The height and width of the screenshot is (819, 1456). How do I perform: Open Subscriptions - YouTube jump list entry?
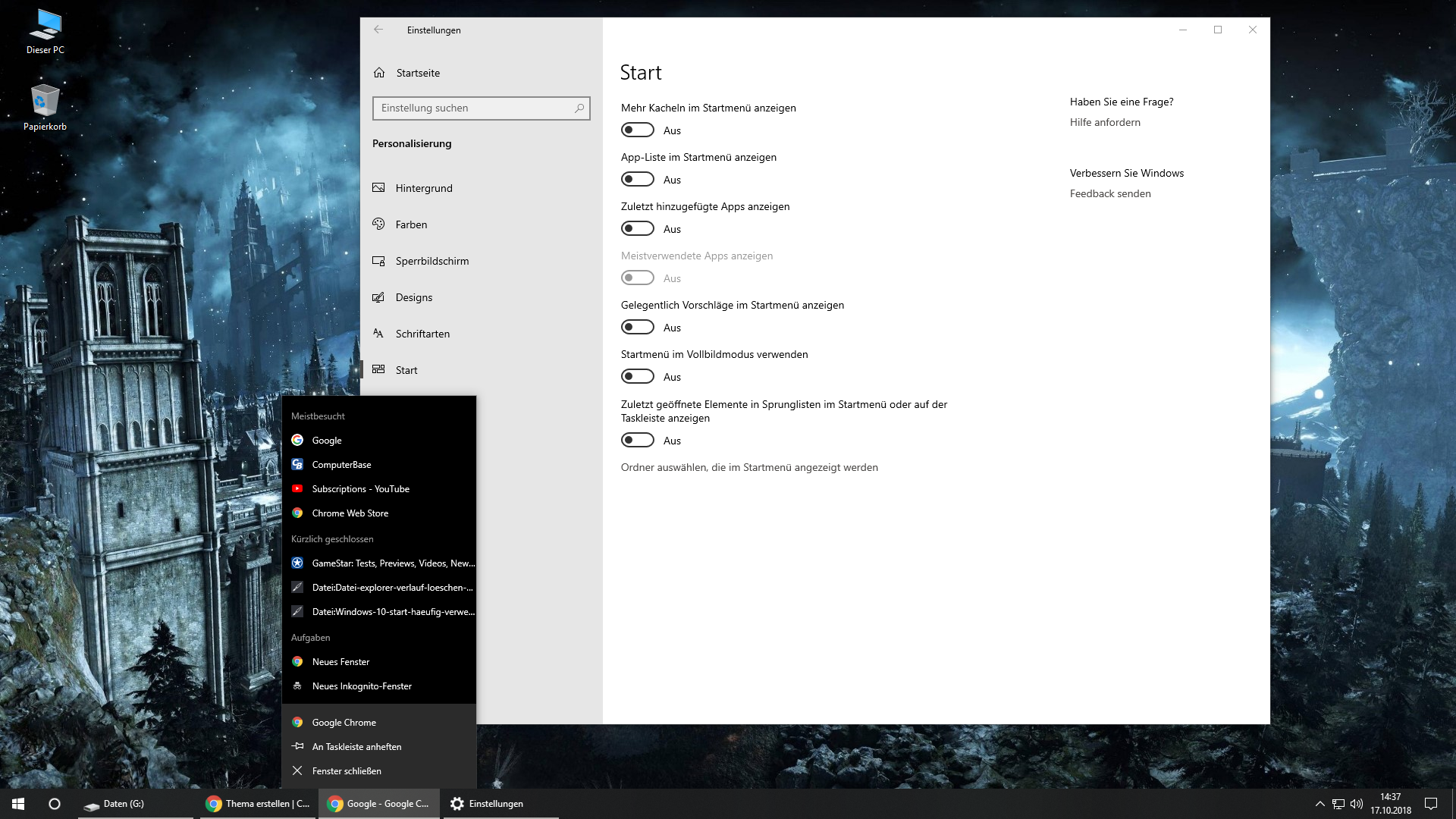click(360, 489)
